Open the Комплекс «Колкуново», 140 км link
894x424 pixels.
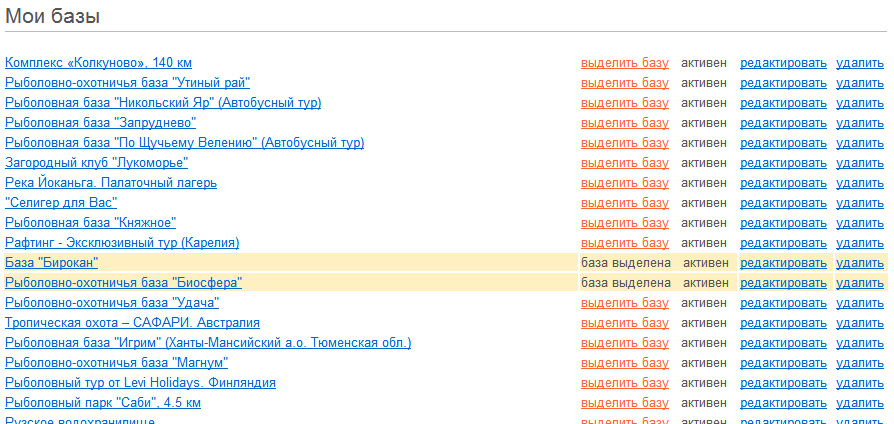coord(98,63)
